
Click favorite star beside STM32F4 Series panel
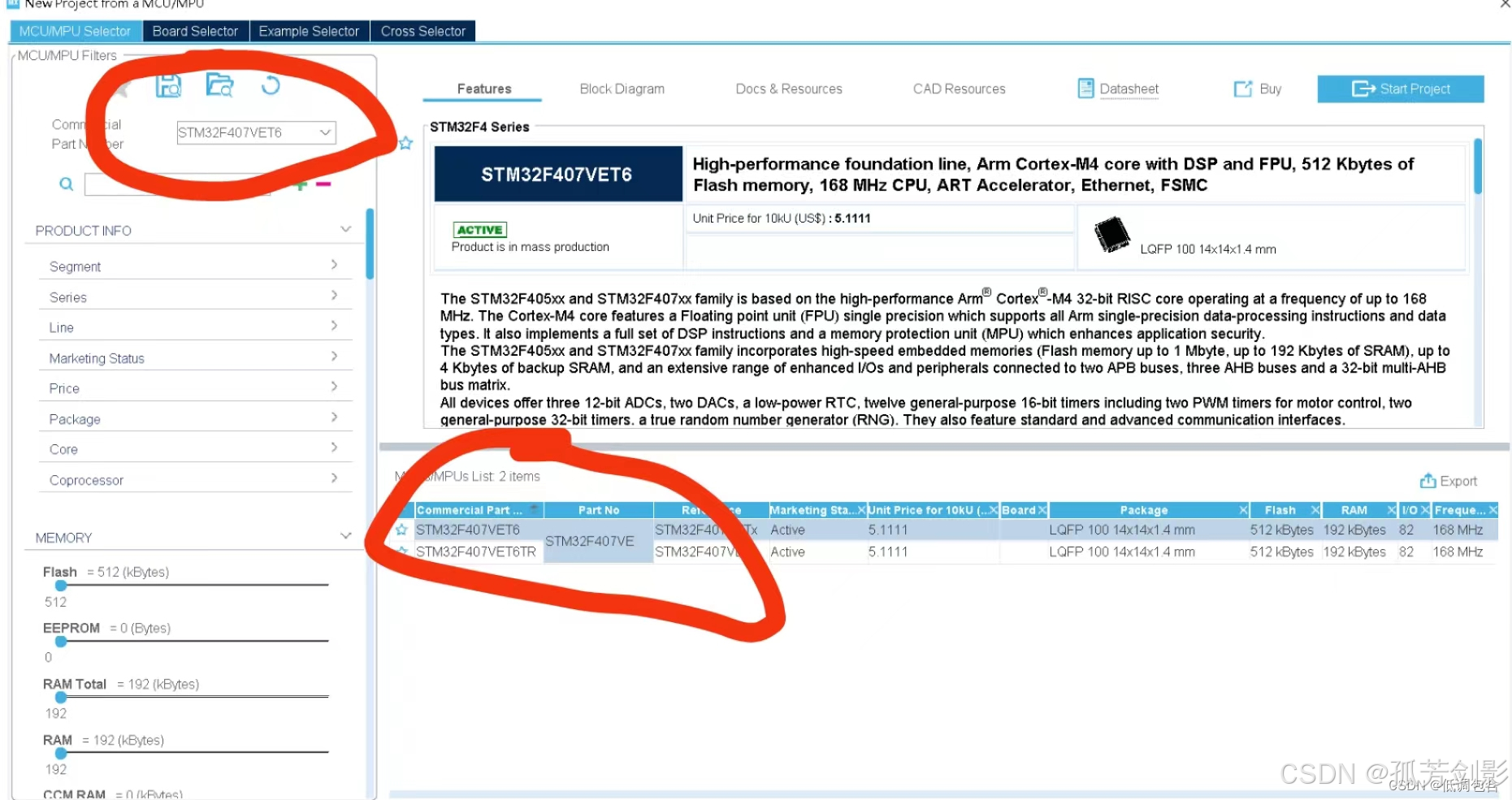coord(405,143)
